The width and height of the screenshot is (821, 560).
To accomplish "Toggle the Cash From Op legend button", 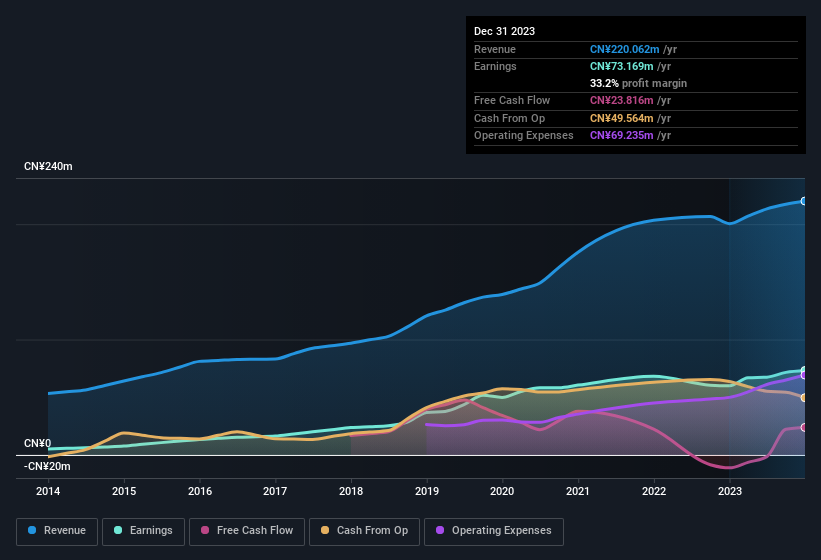I will click(x=364, y=531).
